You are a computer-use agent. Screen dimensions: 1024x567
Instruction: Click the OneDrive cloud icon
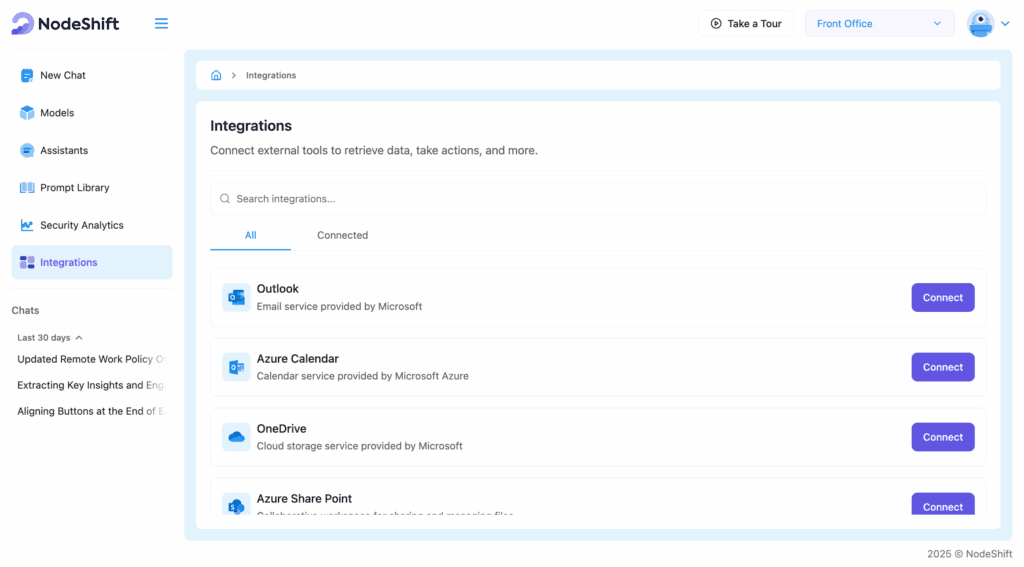coord(236,437)
